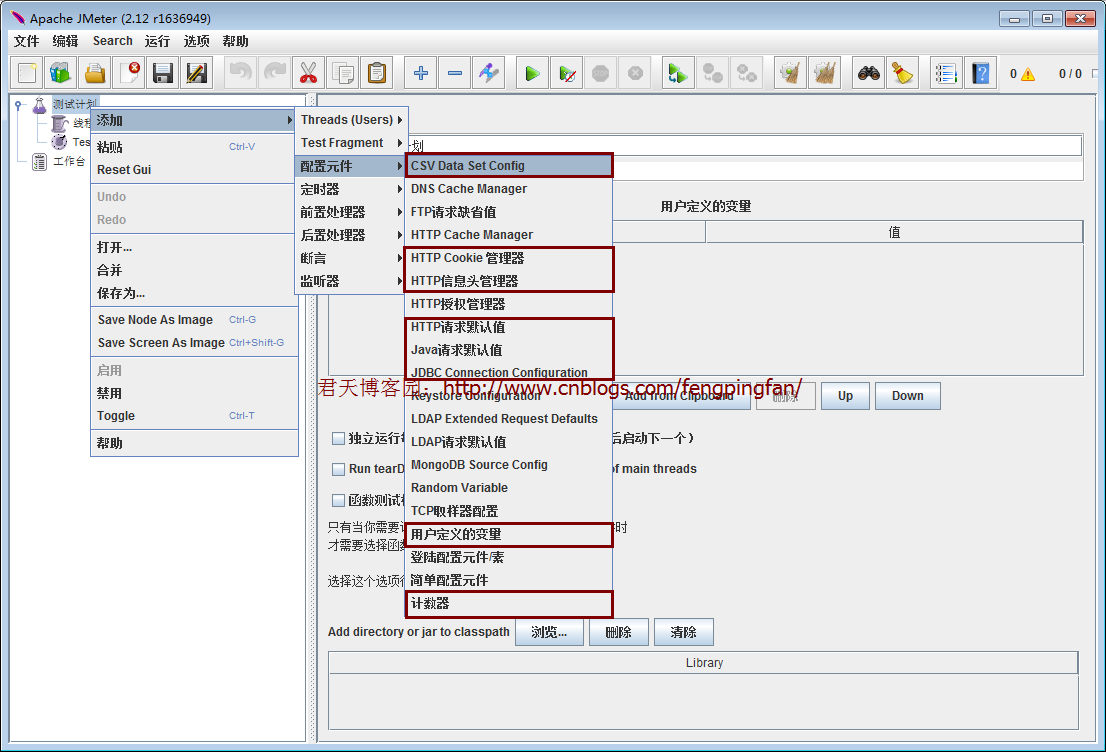Open the Templates icon in toolbar
This screenshot has height=752, width=1106.
tap(60, 73)
